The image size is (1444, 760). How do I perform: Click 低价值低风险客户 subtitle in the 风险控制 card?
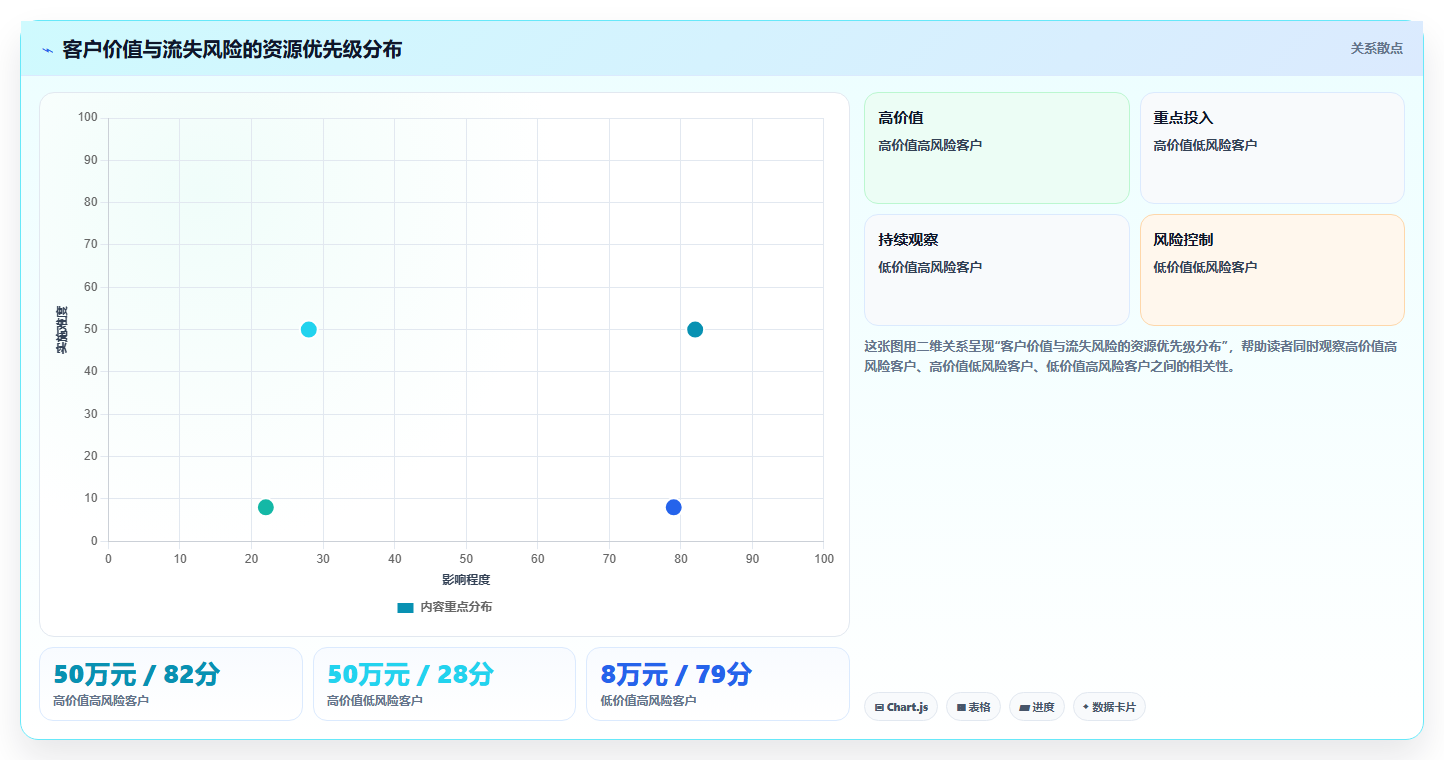(x=1205, y=267)
